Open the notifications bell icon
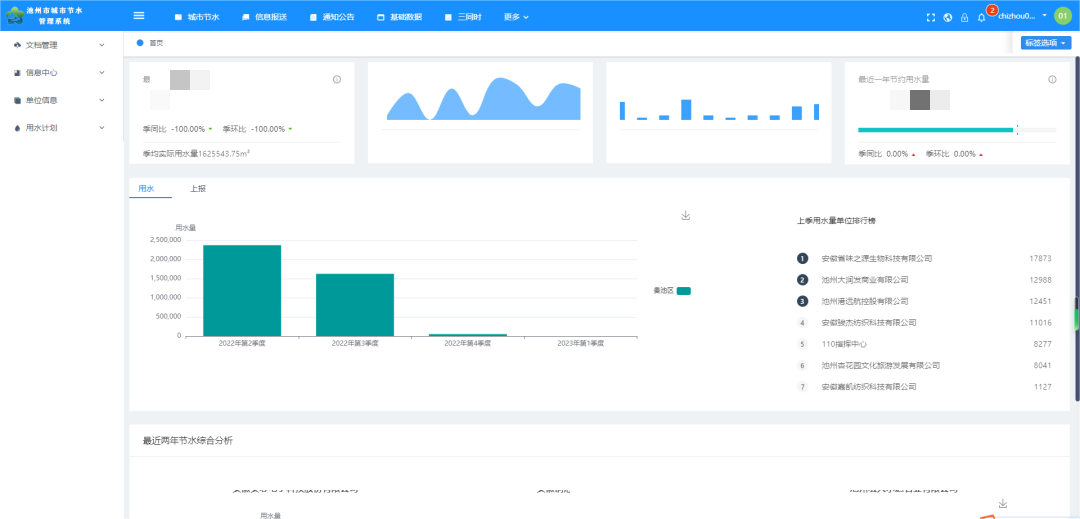This screenshot has width=1080, height=519. click(x=982, y=17)
